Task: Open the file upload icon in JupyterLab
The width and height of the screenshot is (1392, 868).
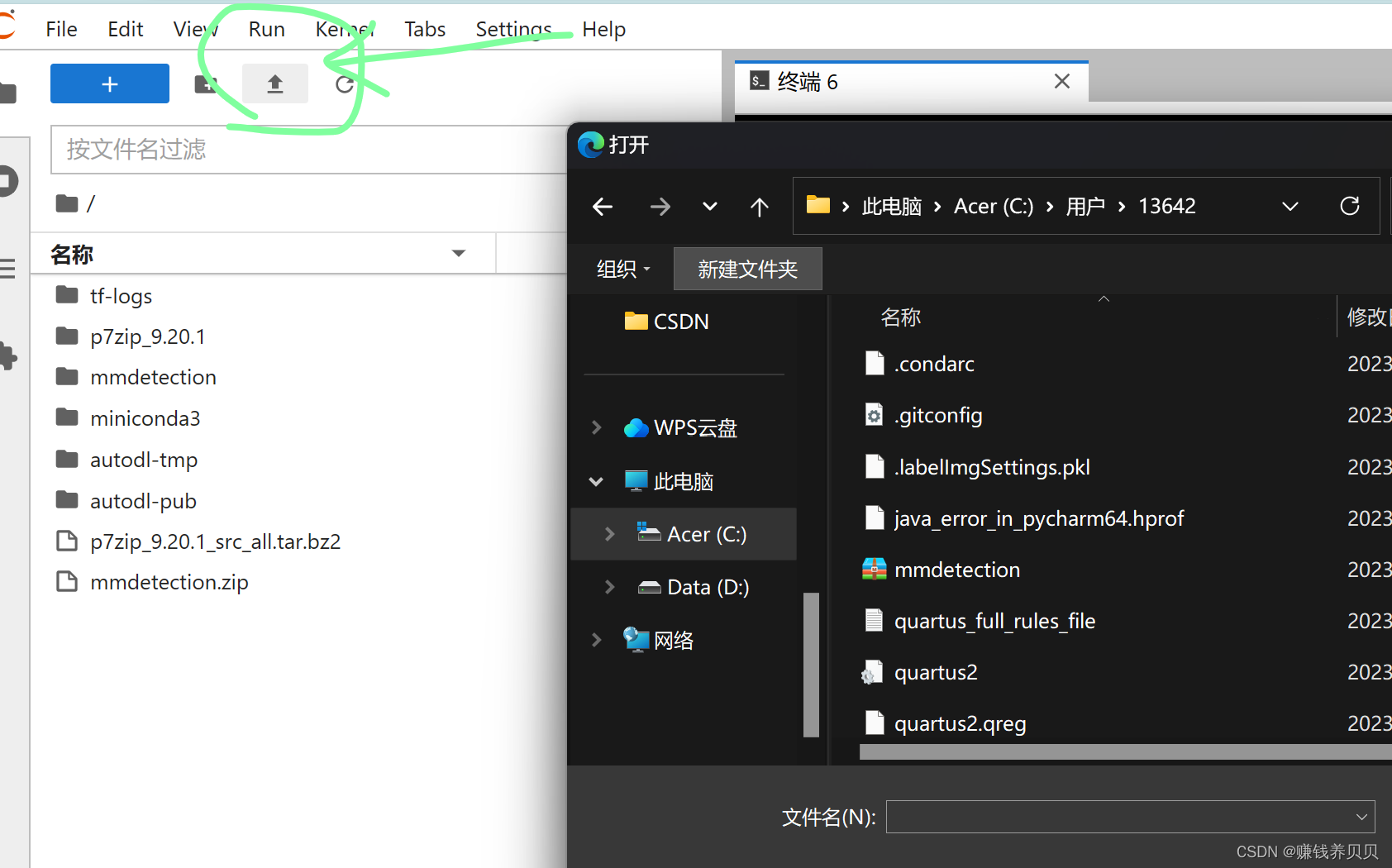Action: click(x=275, y=83)
